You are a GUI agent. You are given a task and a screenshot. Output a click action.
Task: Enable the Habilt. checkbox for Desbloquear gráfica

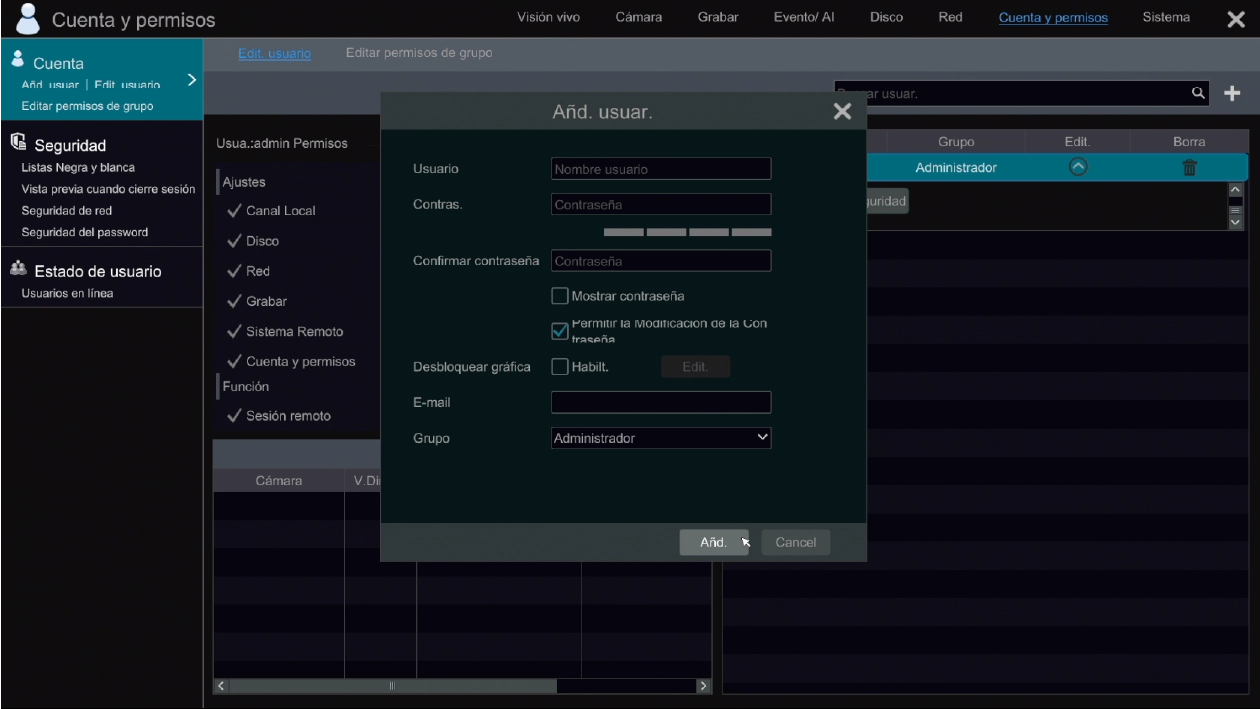pyautogui.click(x=560, y=366)
